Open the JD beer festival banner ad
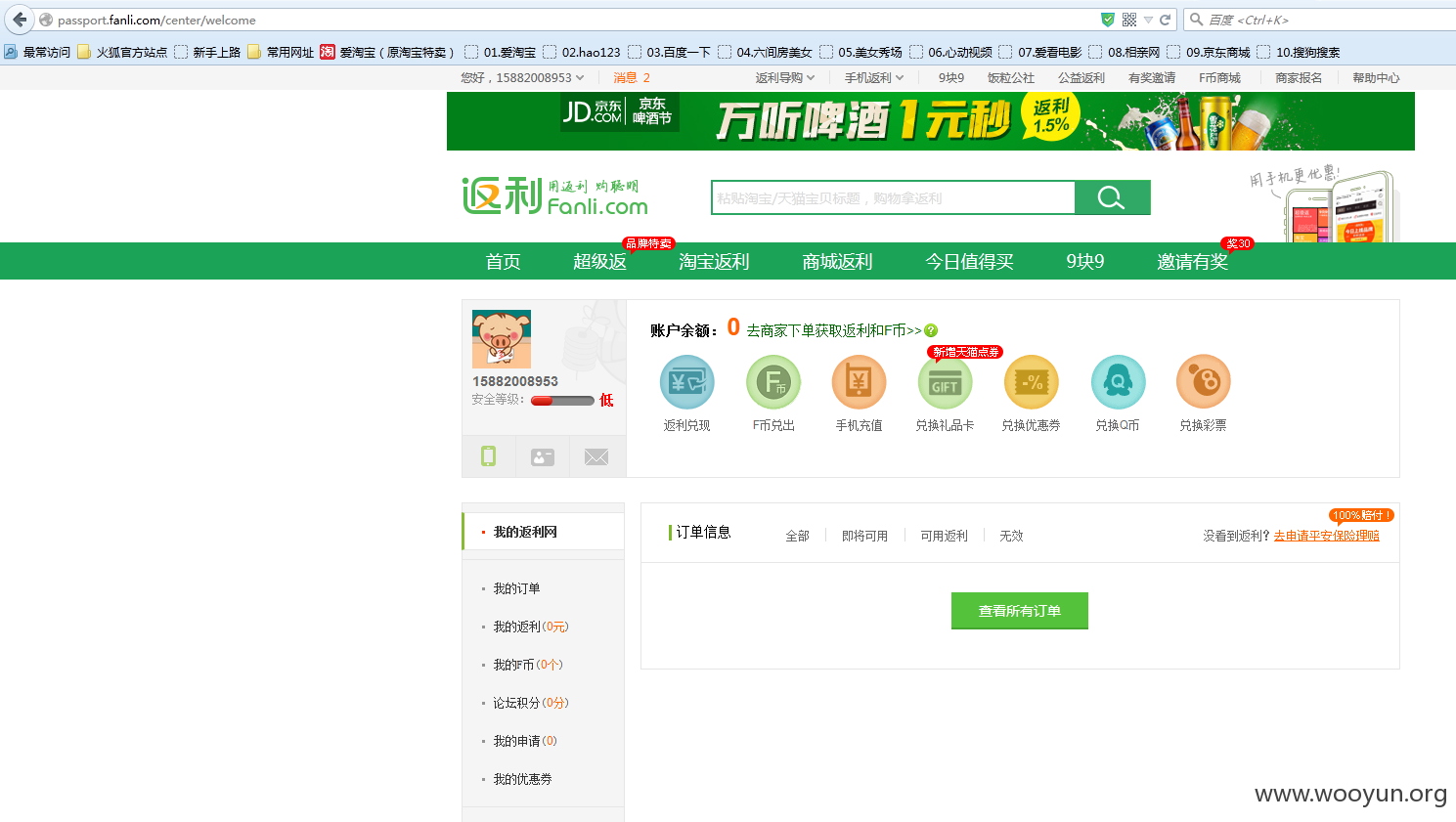This screenshot has width=1456, height=822. coord(930,121)
